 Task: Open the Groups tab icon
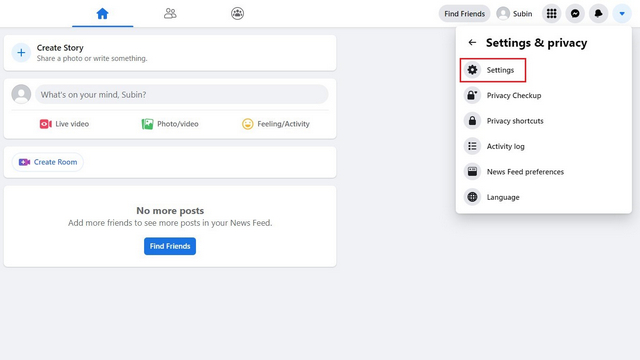237,13
